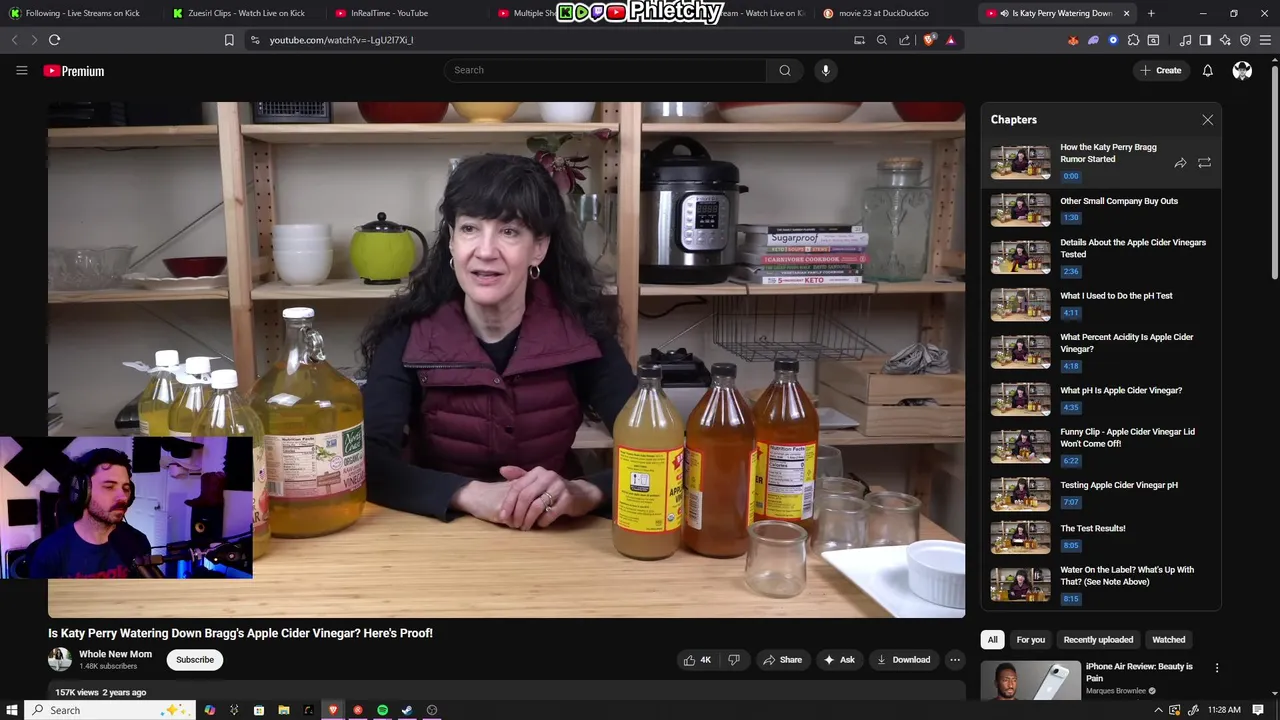The image size is (1280, 720).
Task: Click the Windows taskbar Search box
Action: (110, 710)
